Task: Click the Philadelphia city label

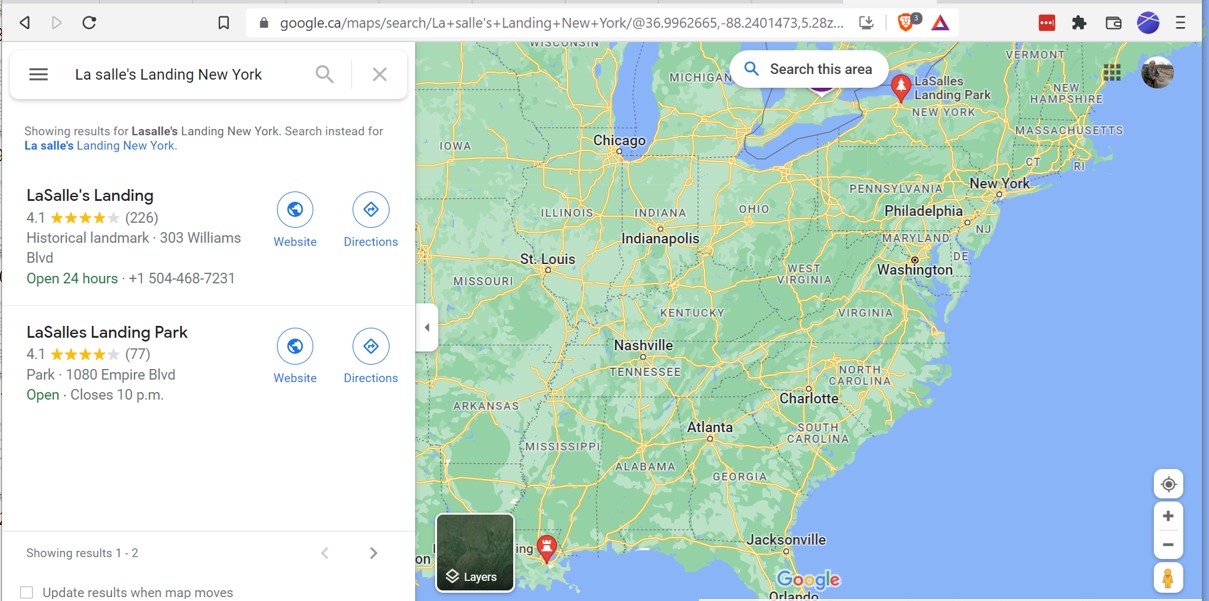Action: pos(924,211)
